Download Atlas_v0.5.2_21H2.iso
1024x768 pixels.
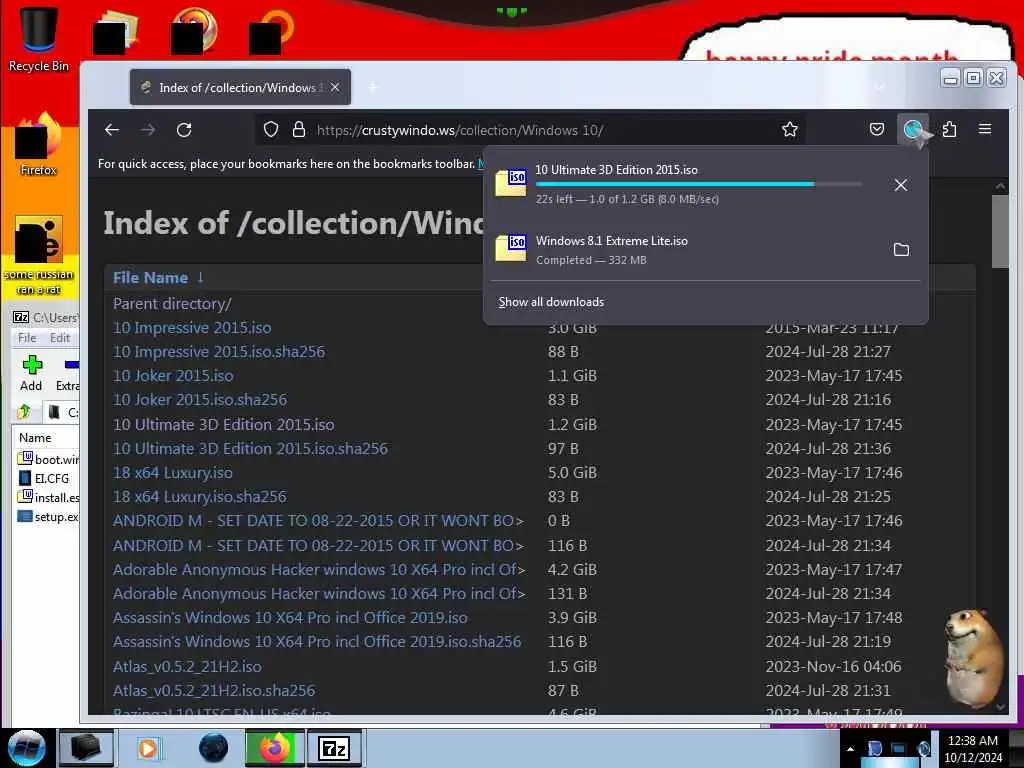point(187,667)
